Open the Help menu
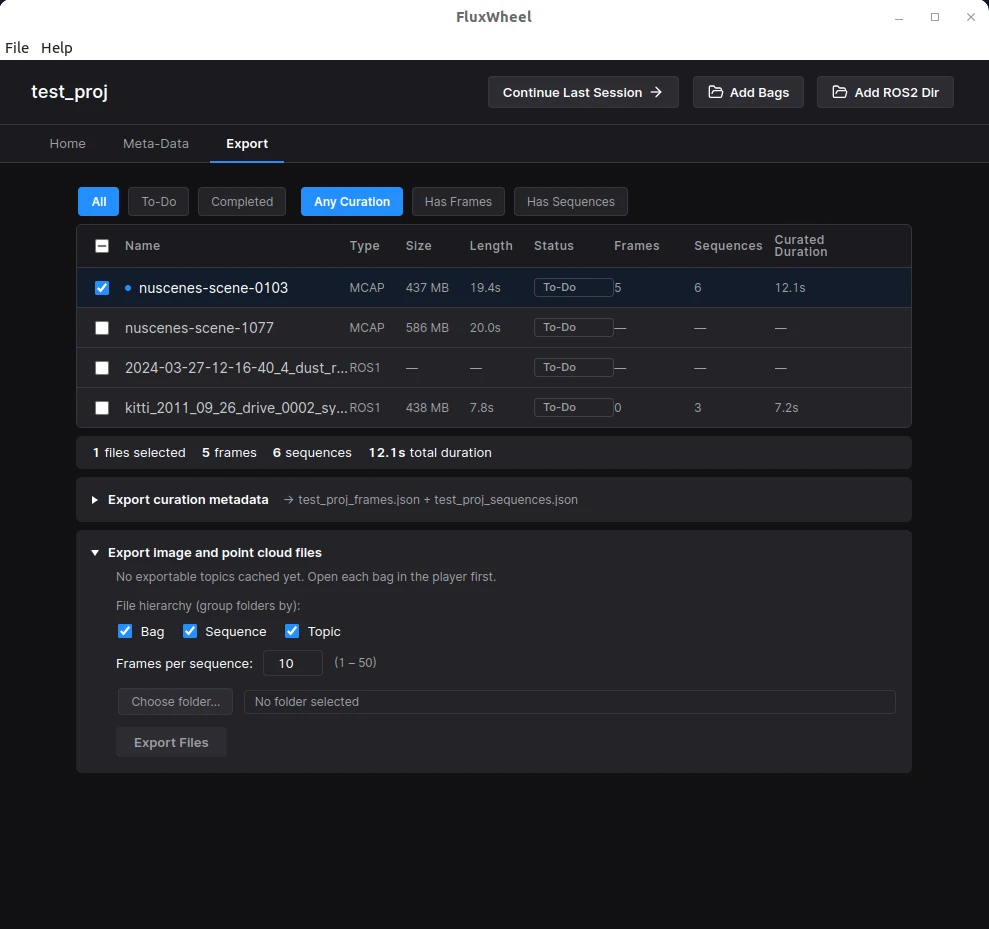Viewport: 989px width, 929px height. pyautogui.click(x=57, y=48)
